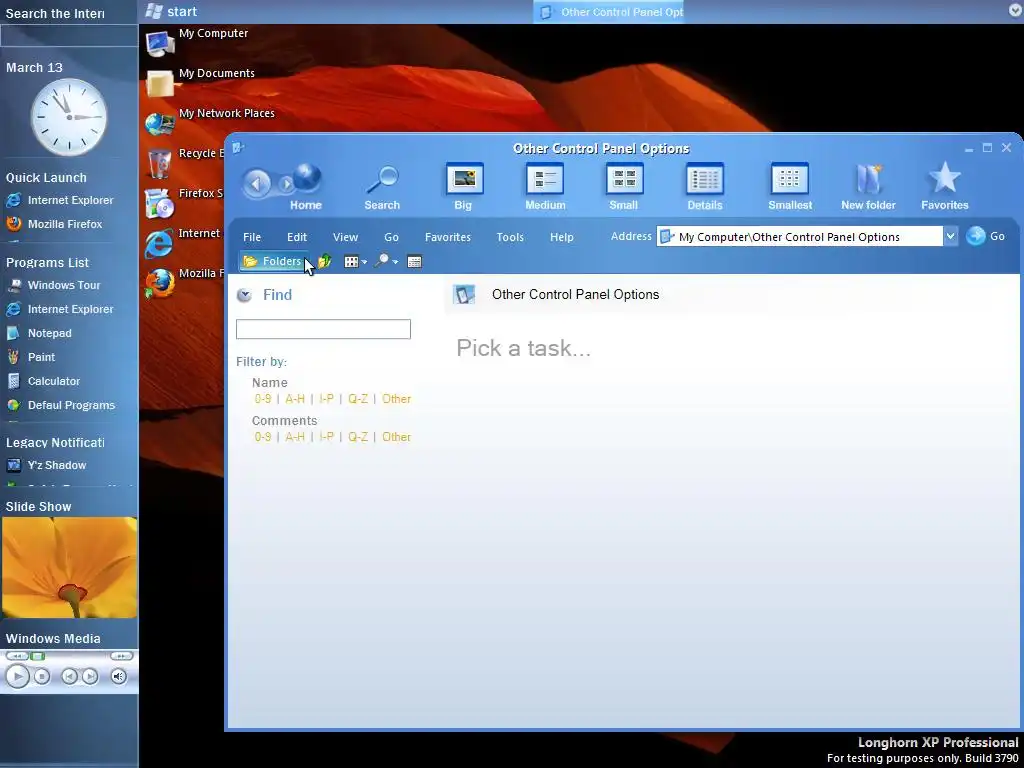Click the folder Up icon beside Folders
The image size is (1024, 768).
[325, 262]
